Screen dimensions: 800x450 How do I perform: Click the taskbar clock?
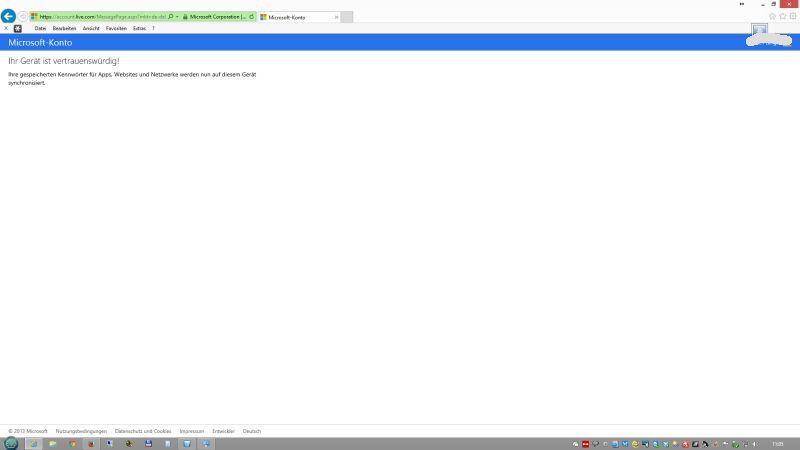pyautogui.click(x=778, y=444)
